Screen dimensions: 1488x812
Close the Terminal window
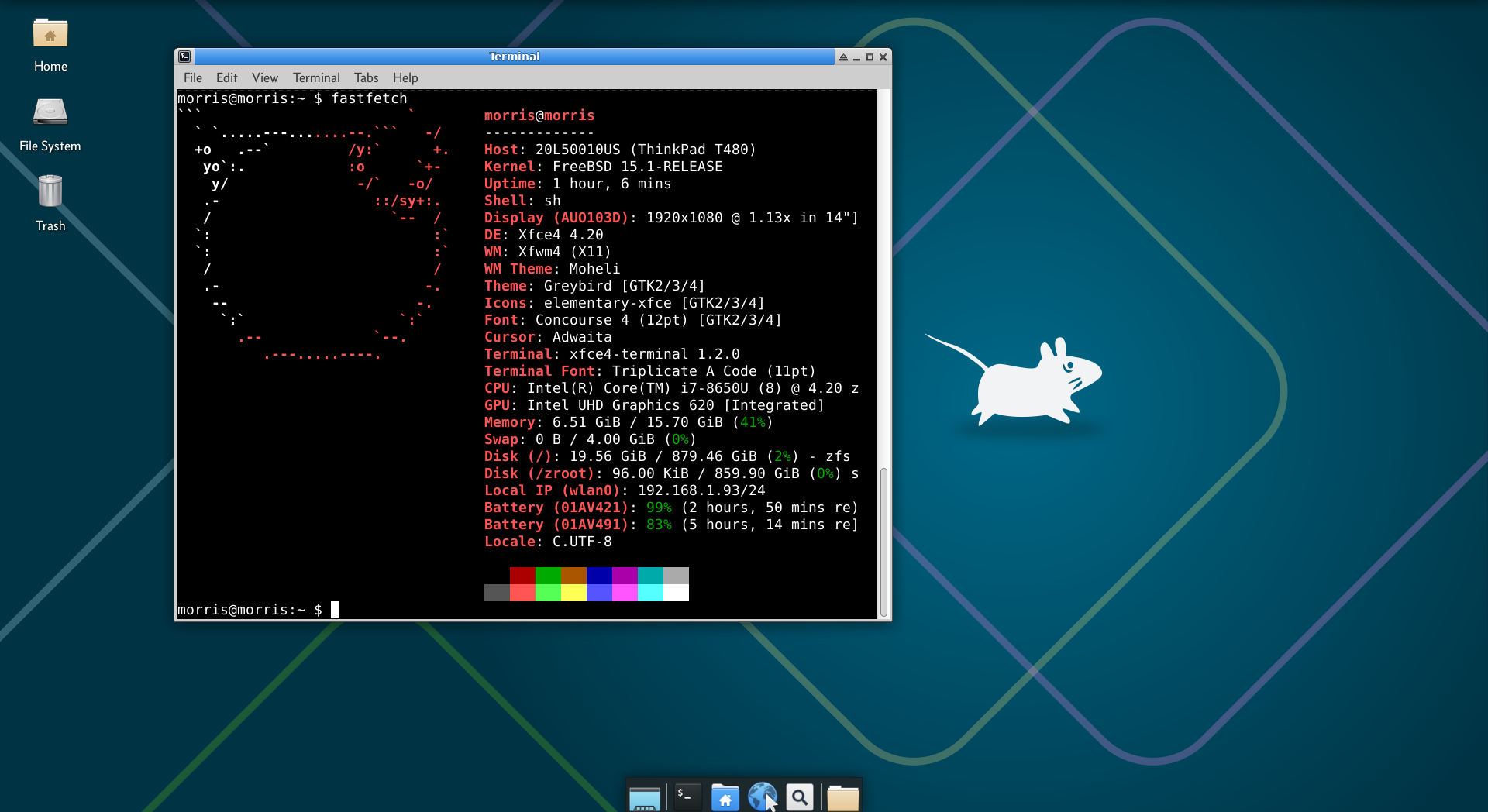click(883, 57)
